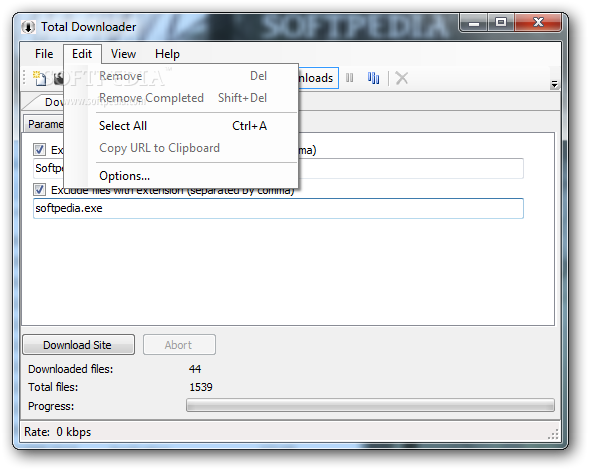Click the Downloaded files value 44
Image resolution: width=589 pixels, height=470 pixels.
[195, 369]
